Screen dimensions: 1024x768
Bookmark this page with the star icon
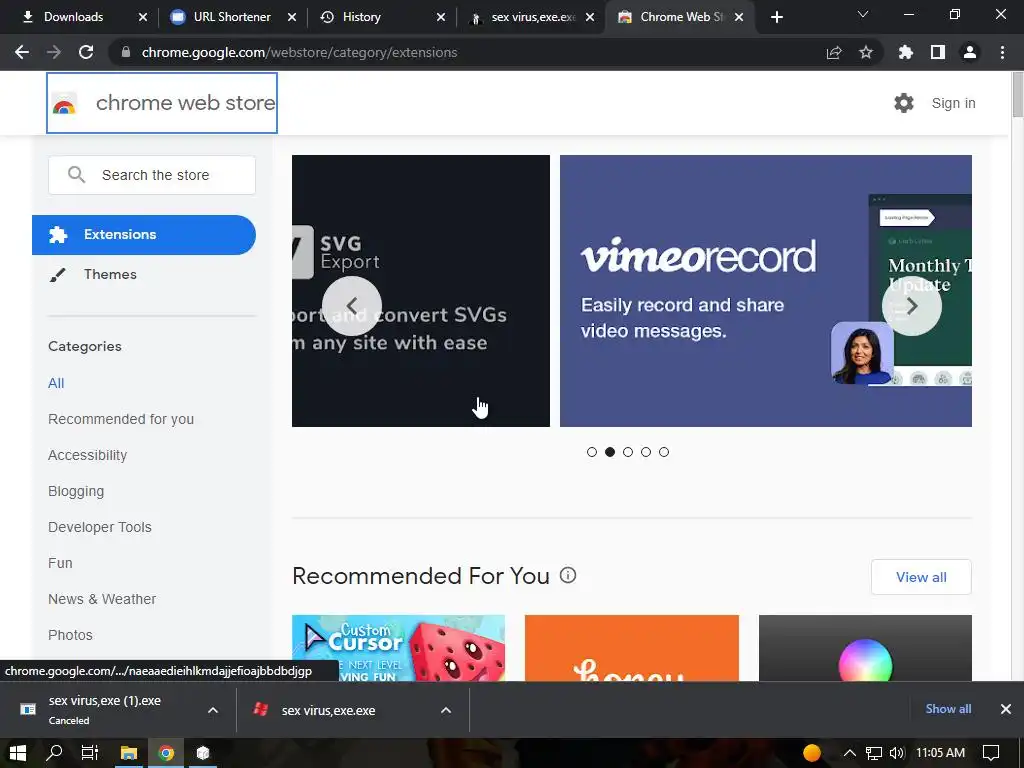tap(866, 52)
